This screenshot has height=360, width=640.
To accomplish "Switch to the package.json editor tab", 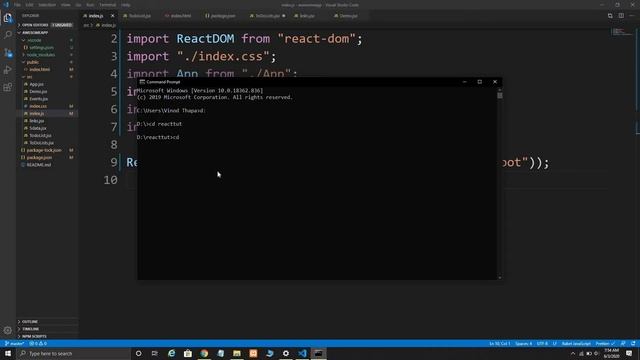I will point(220,16).
